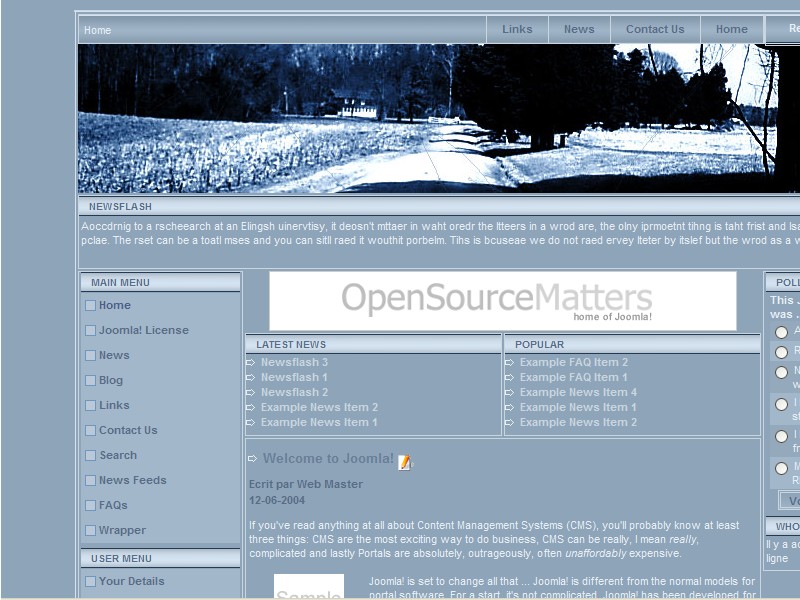Click the winter landscape header photo
This screenshot has height=600, width=800.
click(439, 118)
